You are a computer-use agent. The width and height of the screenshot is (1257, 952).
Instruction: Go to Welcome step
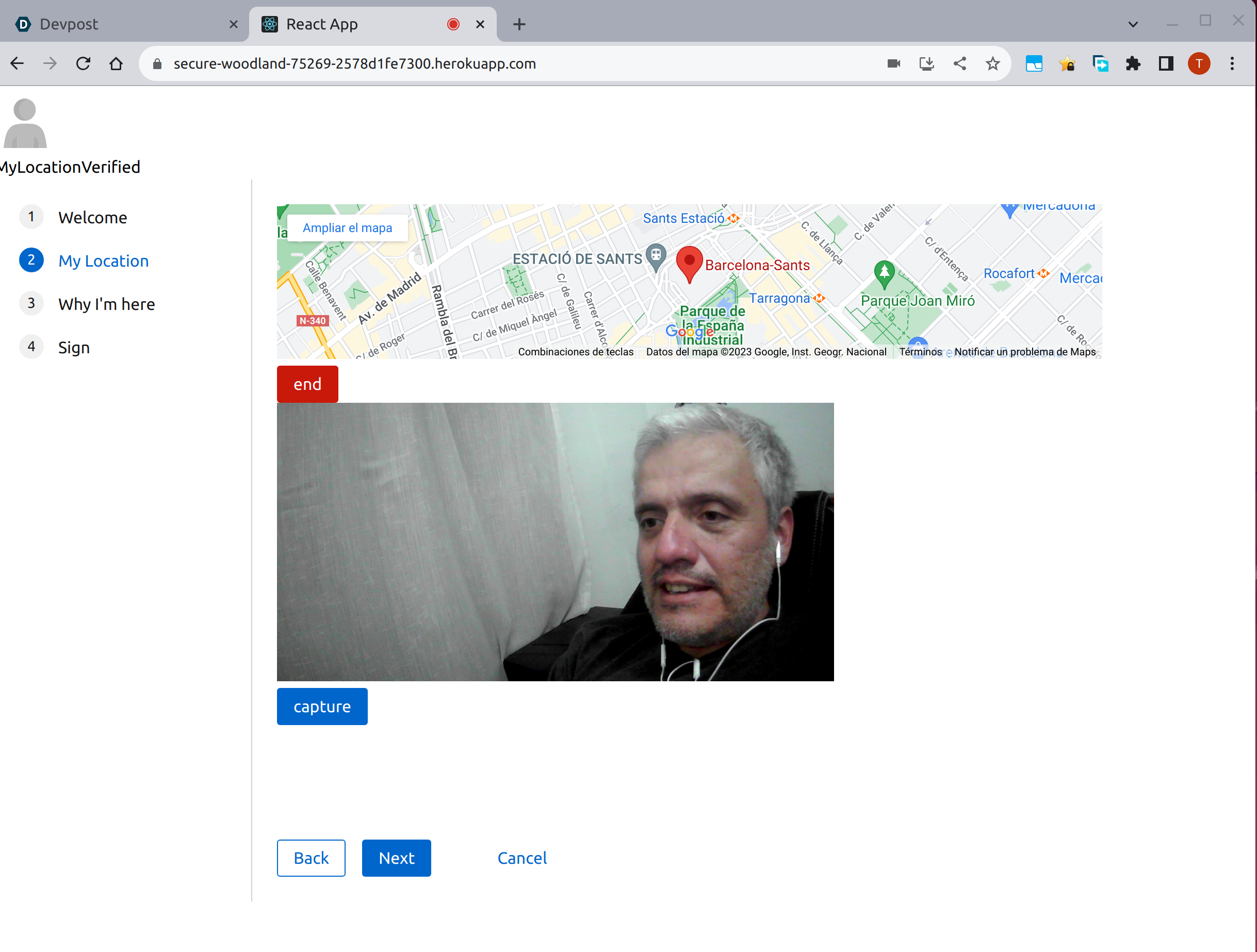point(93,218)
